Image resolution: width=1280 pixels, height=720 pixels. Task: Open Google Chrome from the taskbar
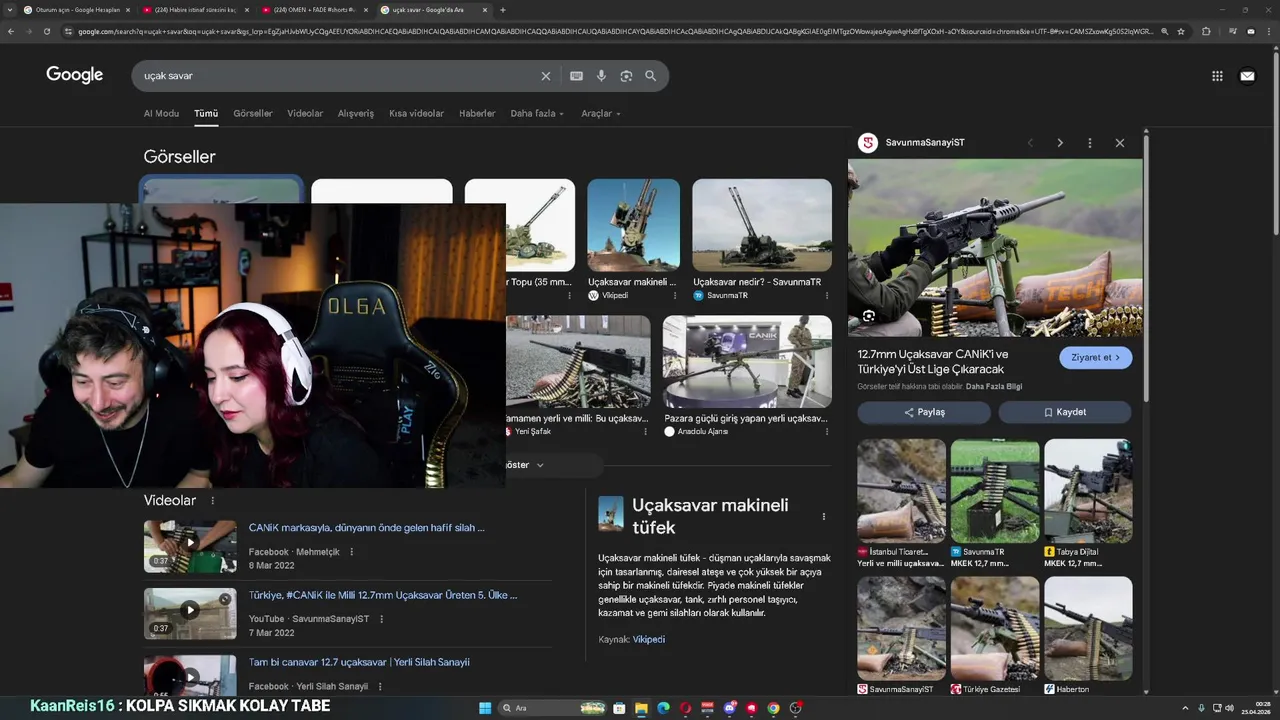(773, 708)
